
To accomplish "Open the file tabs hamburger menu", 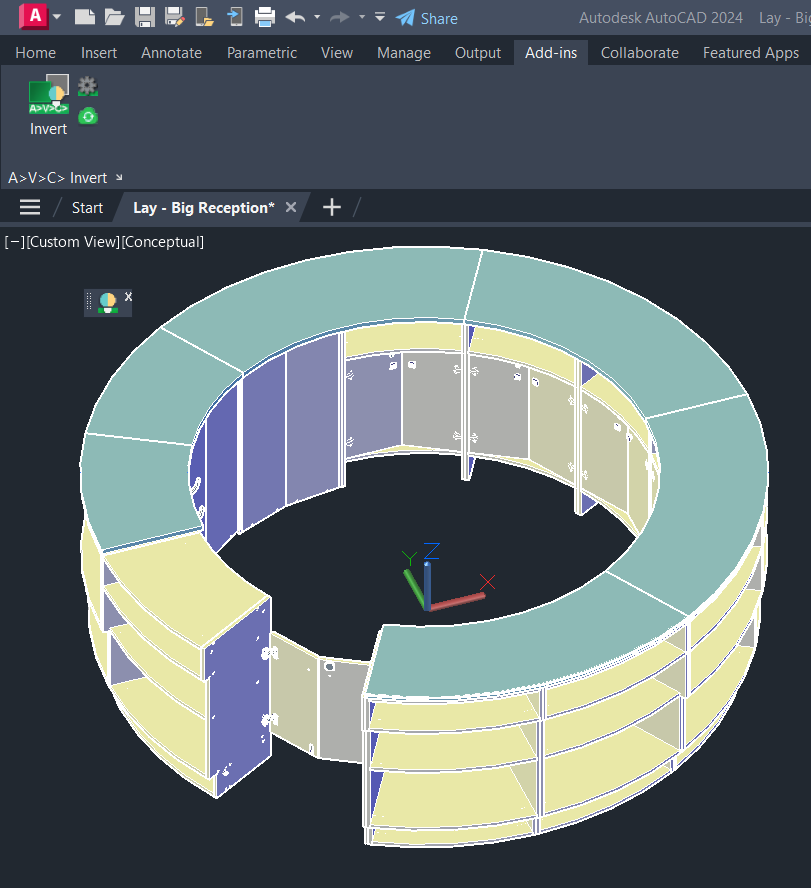I will (x=30, y=207).
